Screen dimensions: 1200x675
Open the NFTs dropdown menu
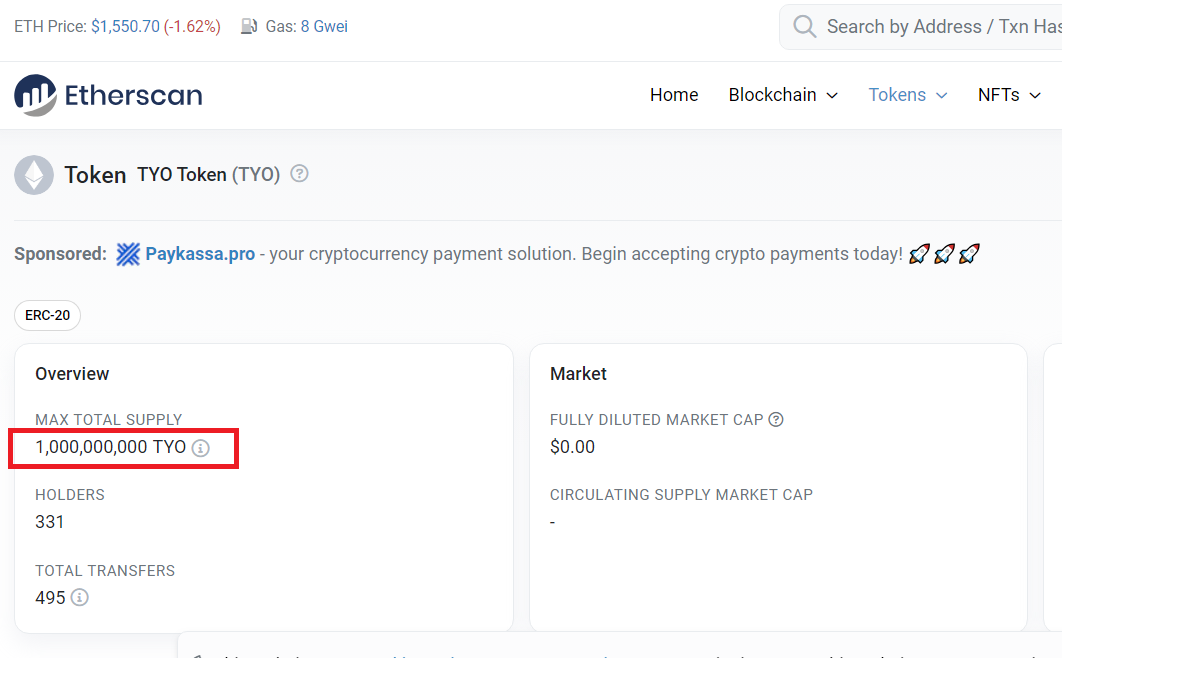click(1010, 95)
